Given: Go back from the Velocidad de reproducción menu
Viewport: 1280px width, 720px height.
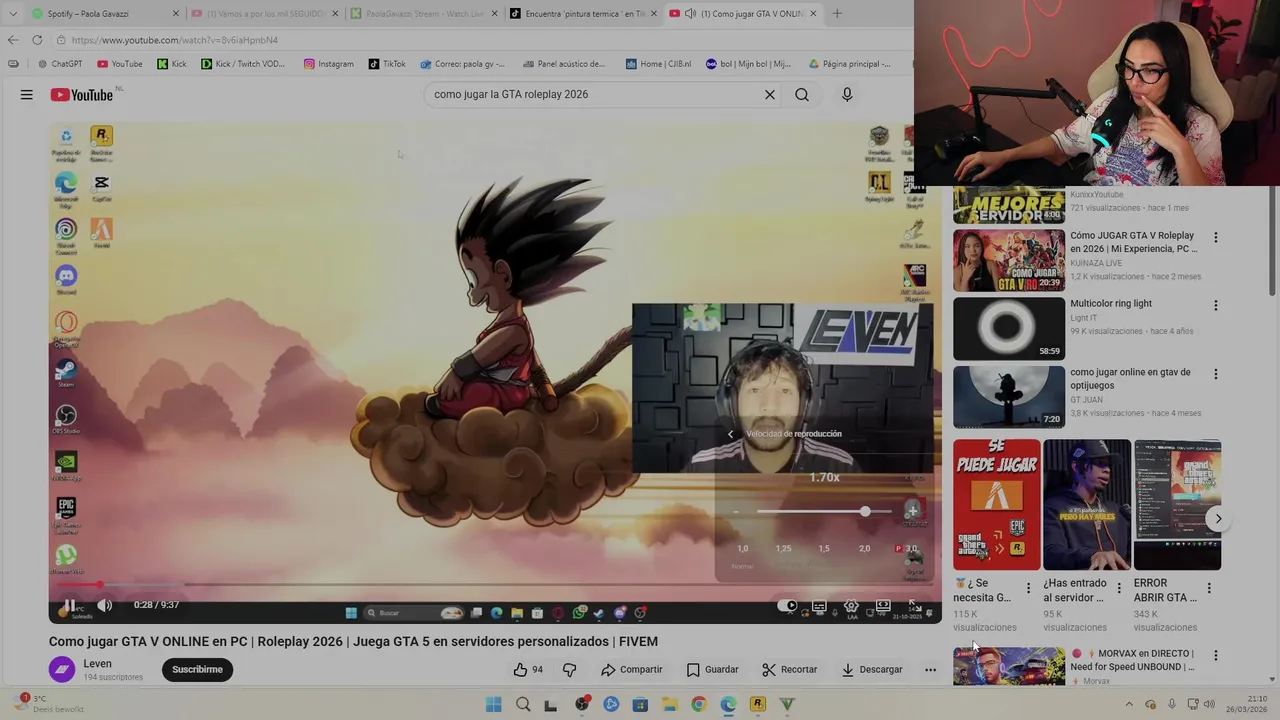Looking at the screenshot, I should 730,434.
